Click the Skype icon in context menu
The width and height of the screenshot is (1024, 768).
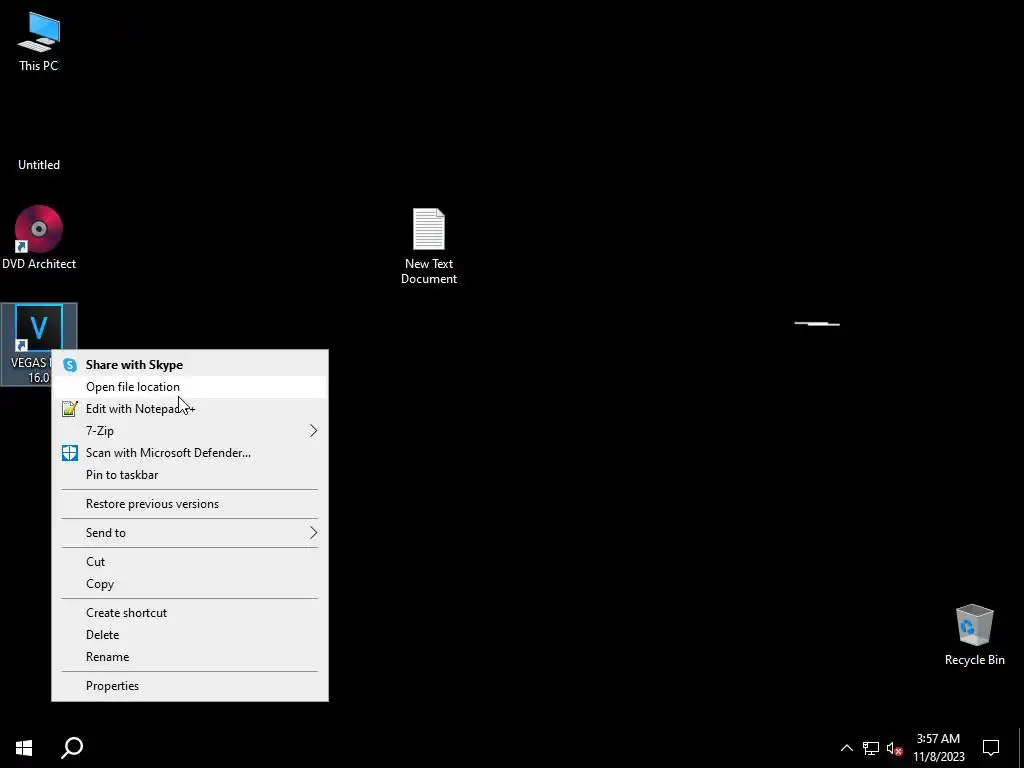click(70, 365)
